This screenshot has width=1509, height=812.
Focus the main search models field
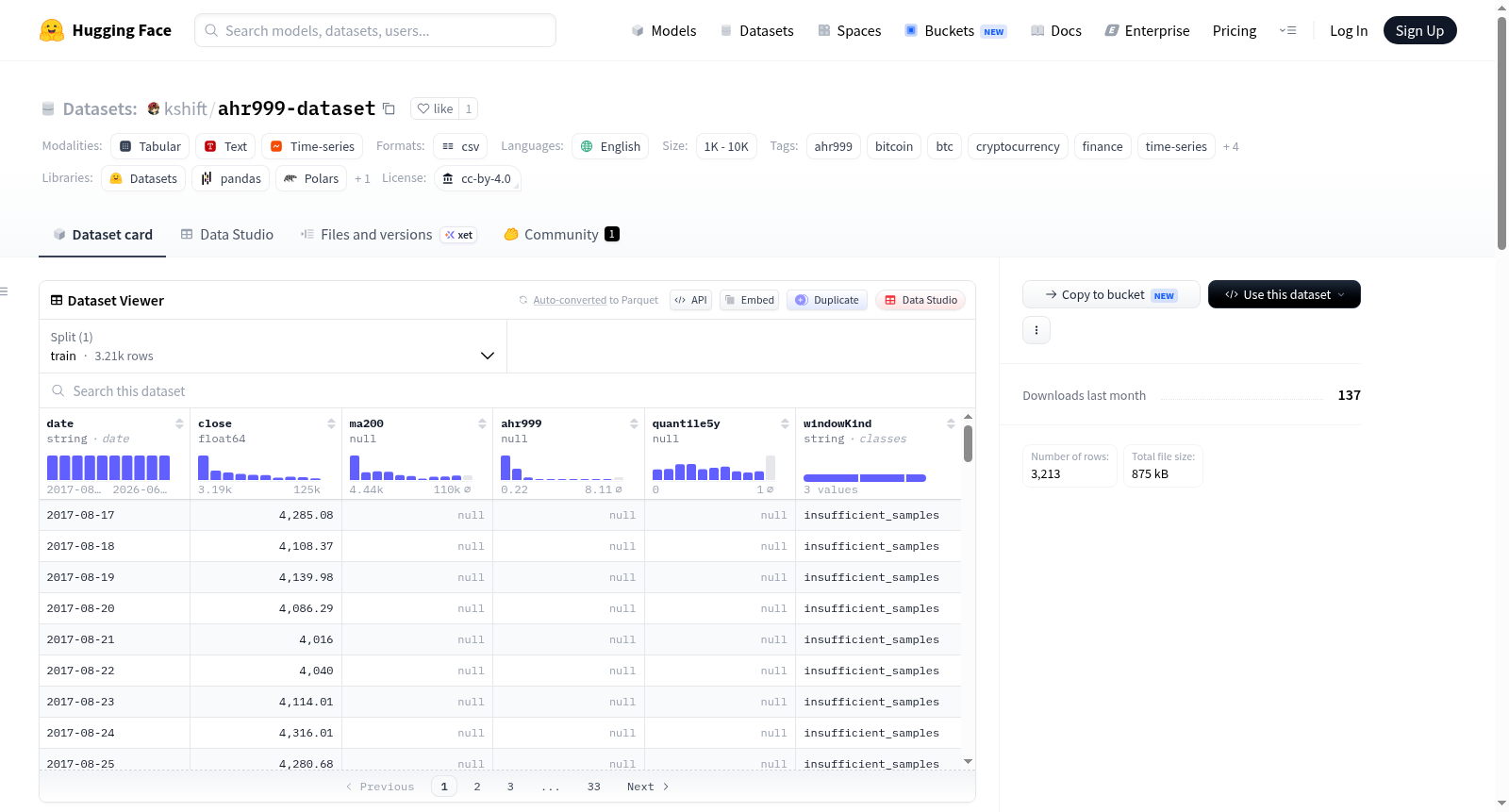pyautogui.click(x=375, y=30)
